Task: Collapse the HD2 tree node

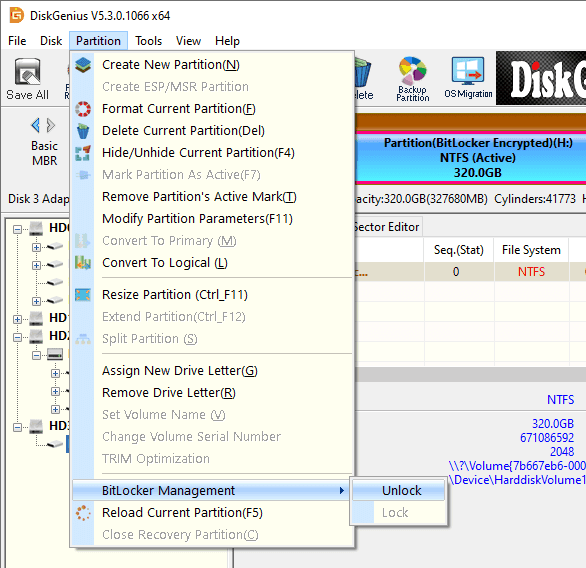Action: (x=17, y=337)
